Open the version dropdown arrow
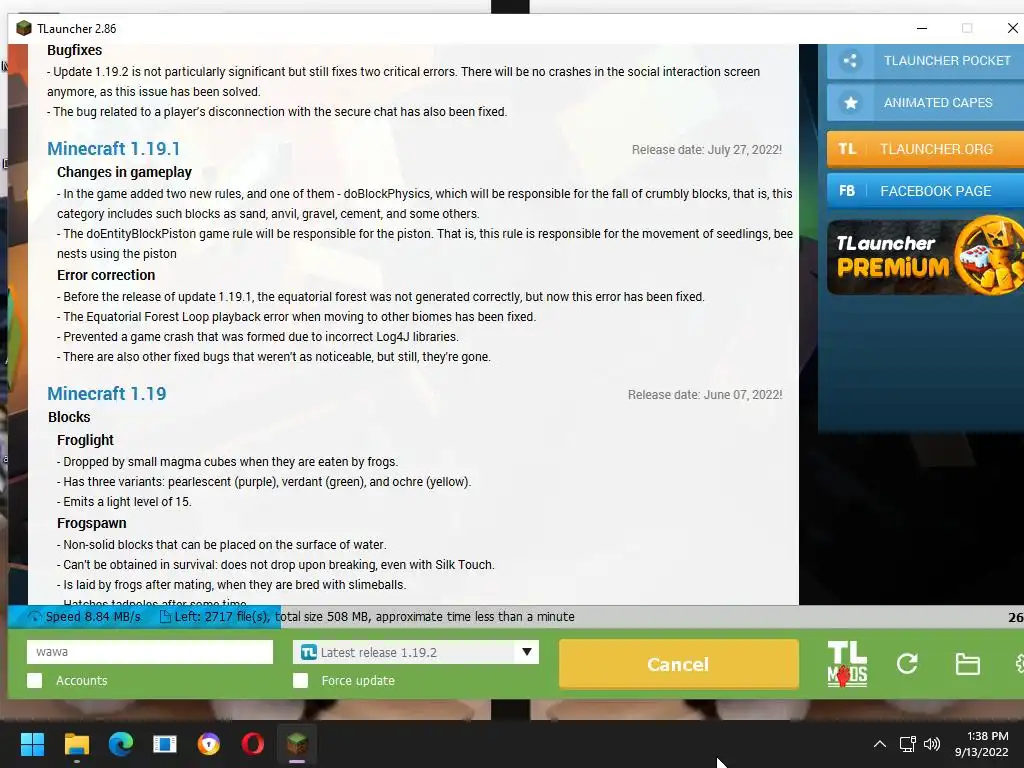The height and width of the screenshot is (768, 1024). [526, 652]
